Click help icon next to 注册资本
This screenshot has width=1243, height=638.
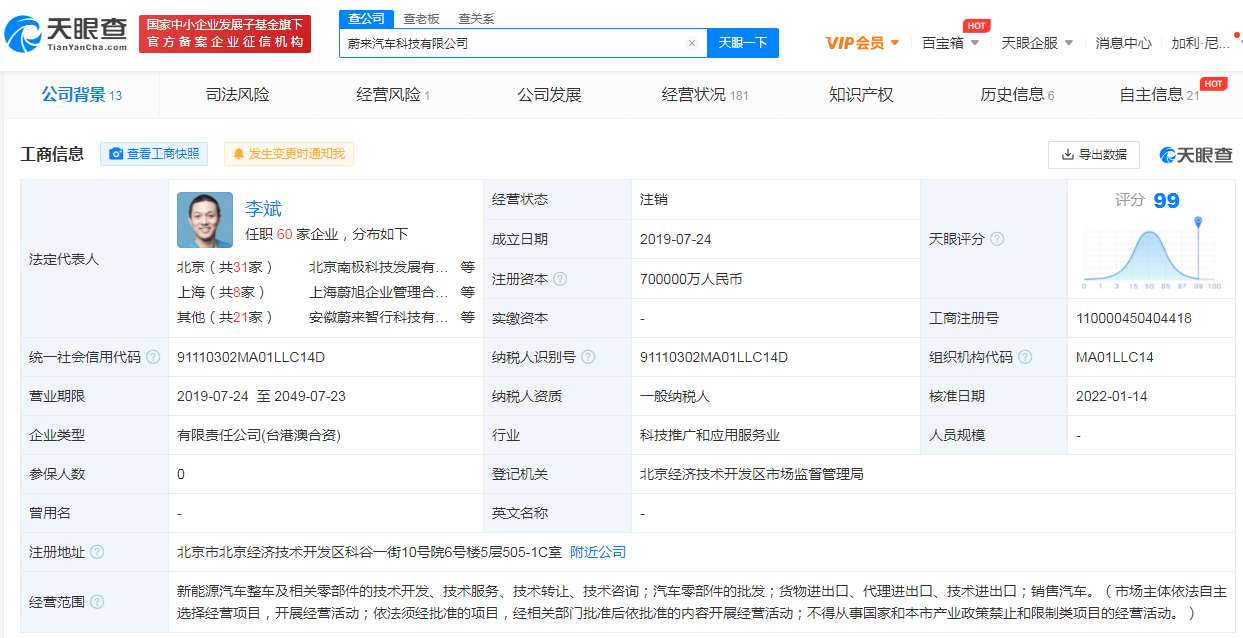click(x=560, y=279)
